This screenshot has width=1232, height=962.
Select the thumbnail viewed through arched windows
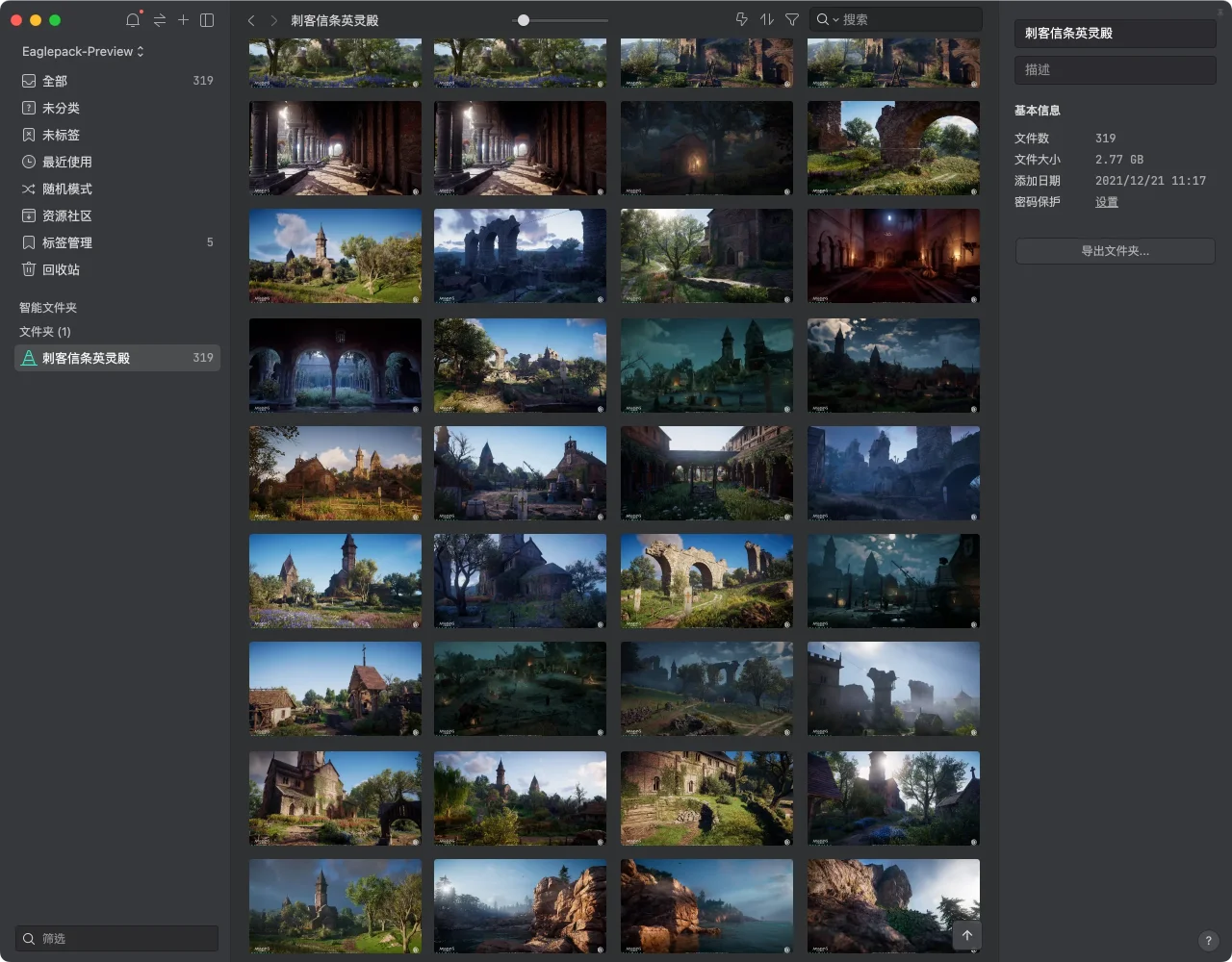335,366
